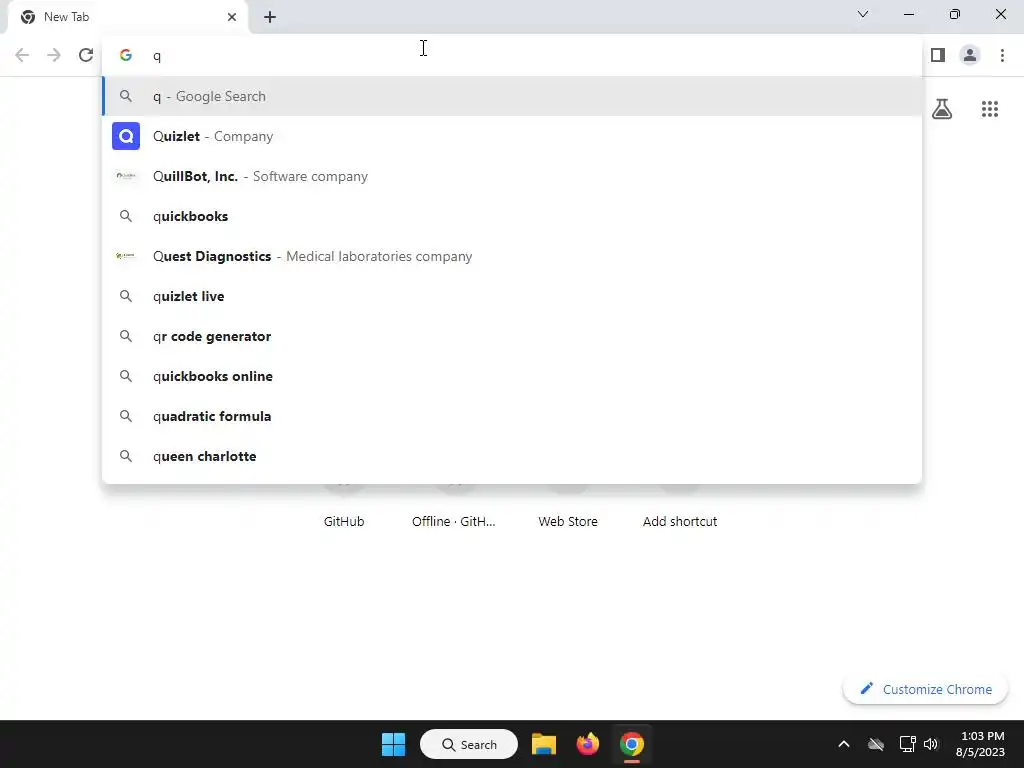Click the browser forward arrow
The width and height of the screenshot is (1024, 768).
pyautogui.click(x=54, y=56)
